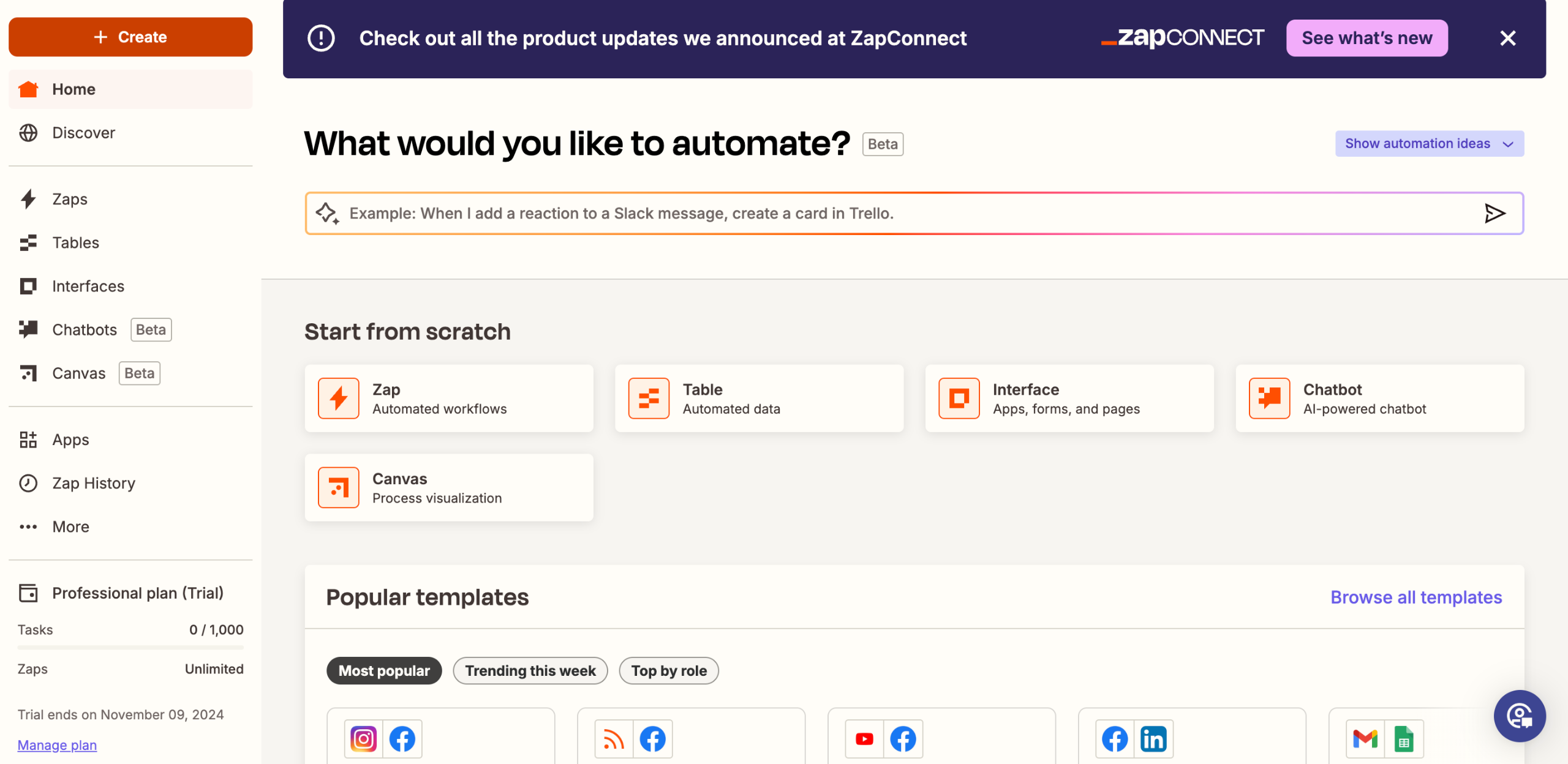
Task: Click the Canvas card icon
Action: tap(338, 488)
